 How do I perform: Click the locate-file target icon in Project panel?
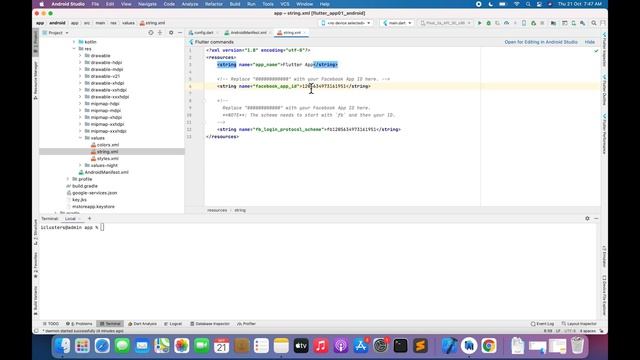tap(151, 33)
